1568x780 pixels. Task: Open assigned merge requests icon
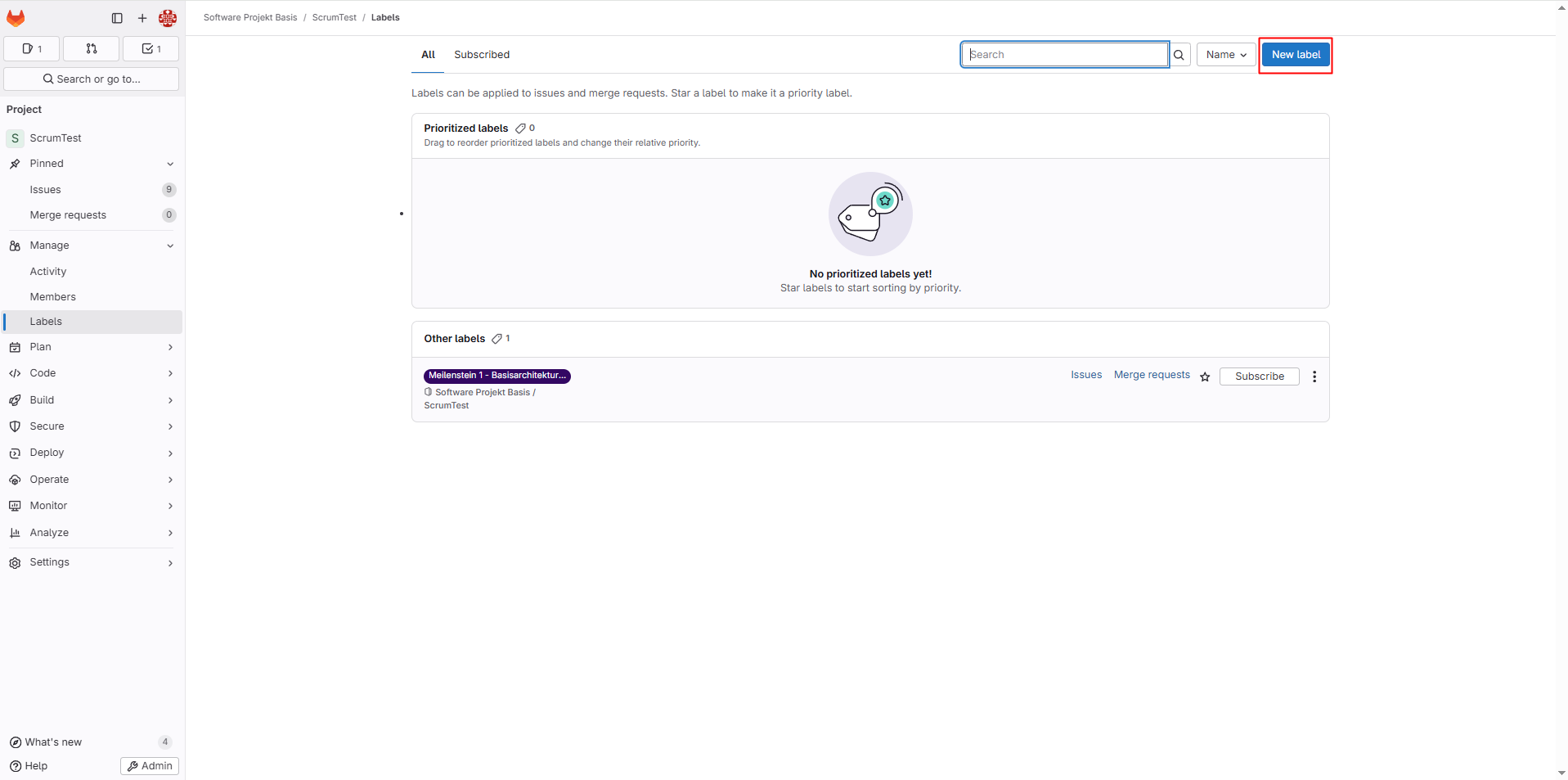coord(92,49)
